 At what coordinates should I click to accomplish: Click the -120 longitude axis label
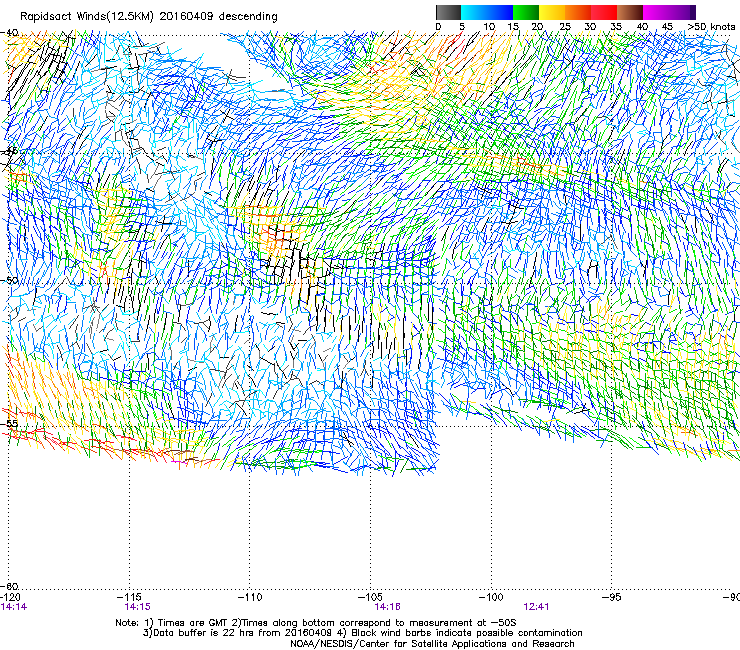pos(10,598)
